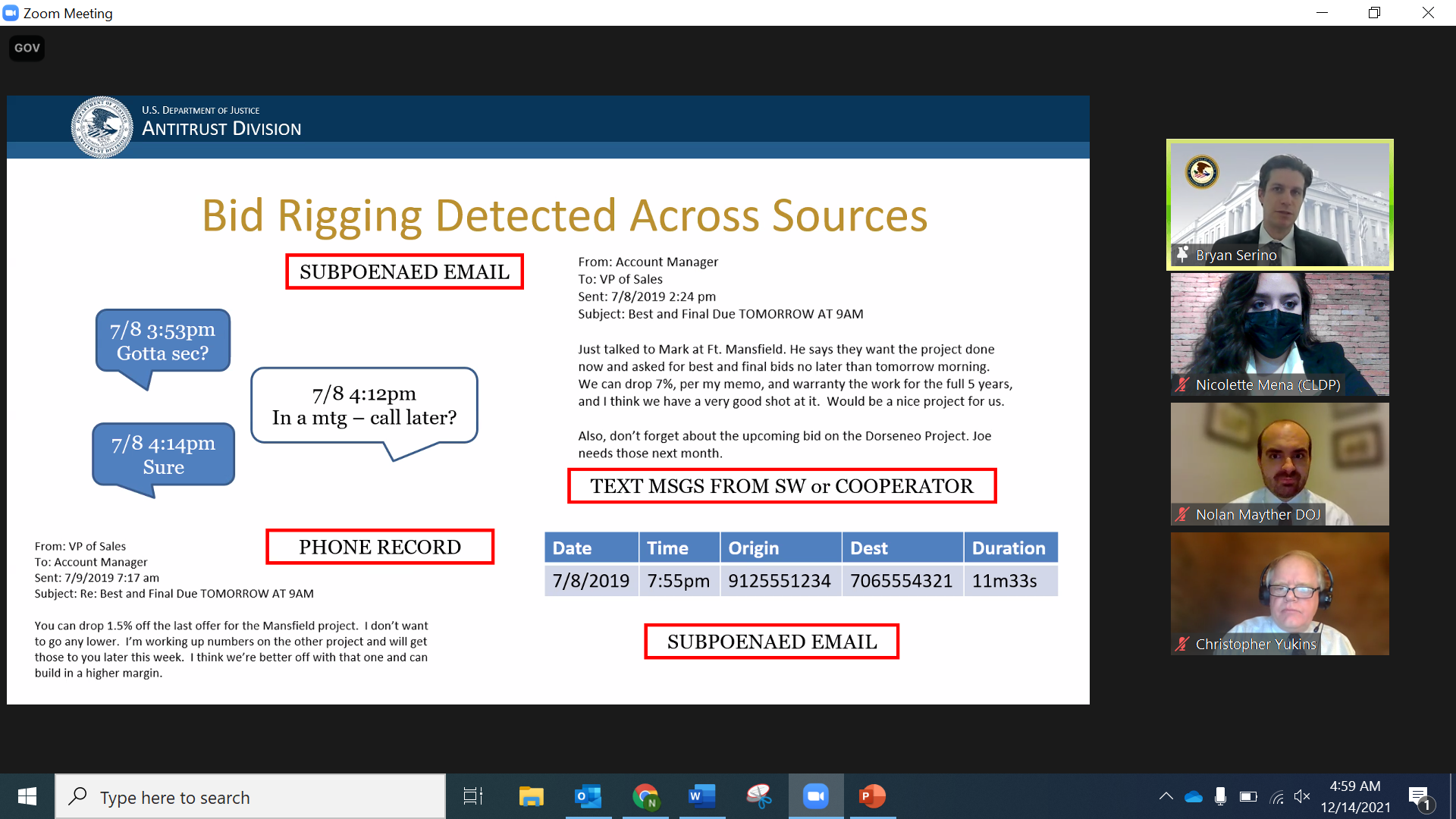Viewport: 1456px width, 819px height.
Task: Click the pin icon on Bryan Serino's tile
Action: (x=1182, y=255)
